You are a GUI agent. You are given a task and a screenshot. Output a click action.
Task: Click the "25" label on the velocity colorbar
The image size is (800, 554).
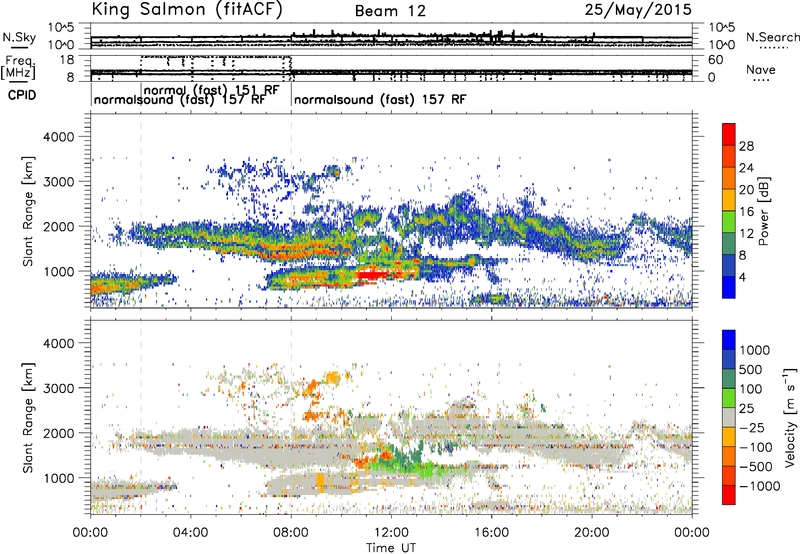tap(746, 408)
